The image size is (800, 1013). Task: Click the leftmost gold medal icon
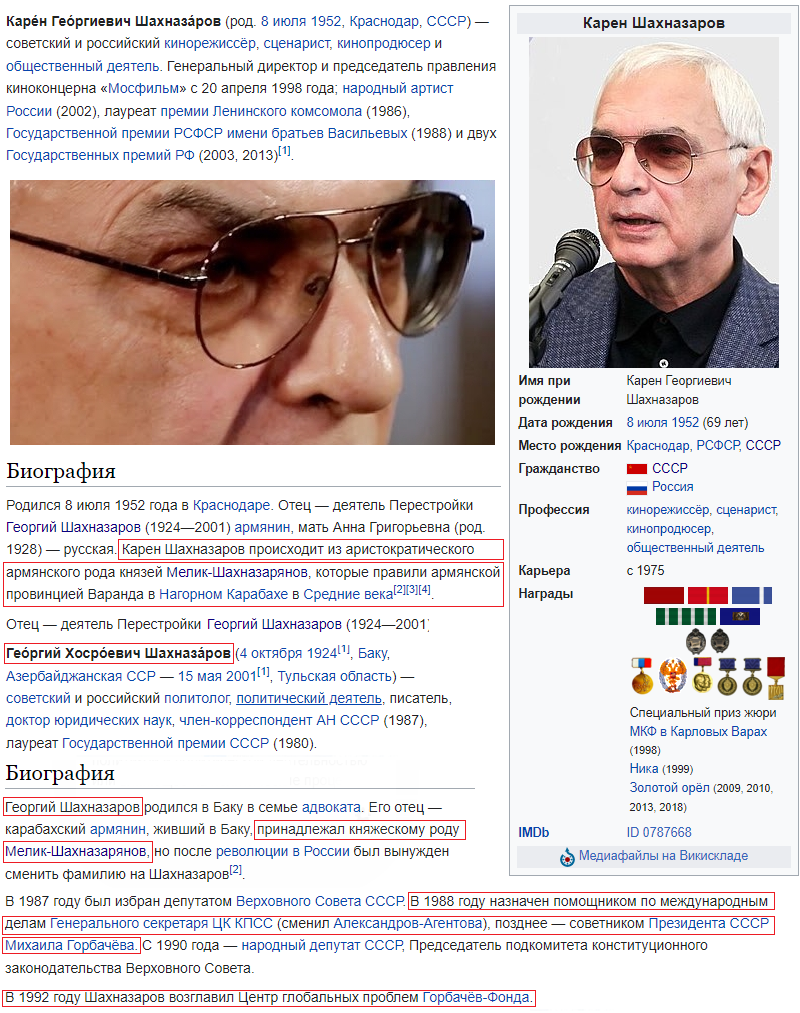(642, 676)
